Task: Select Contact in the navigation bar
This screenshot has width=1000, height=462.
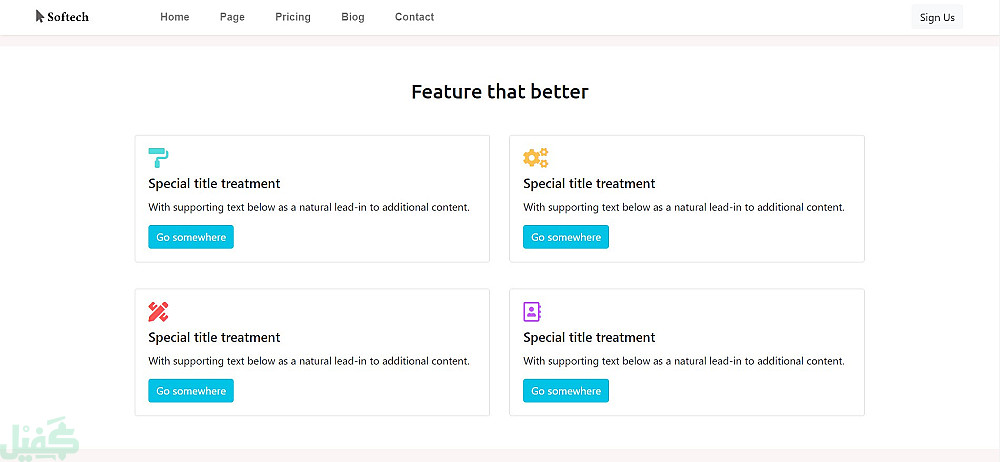Action: (x=414, y=17)
